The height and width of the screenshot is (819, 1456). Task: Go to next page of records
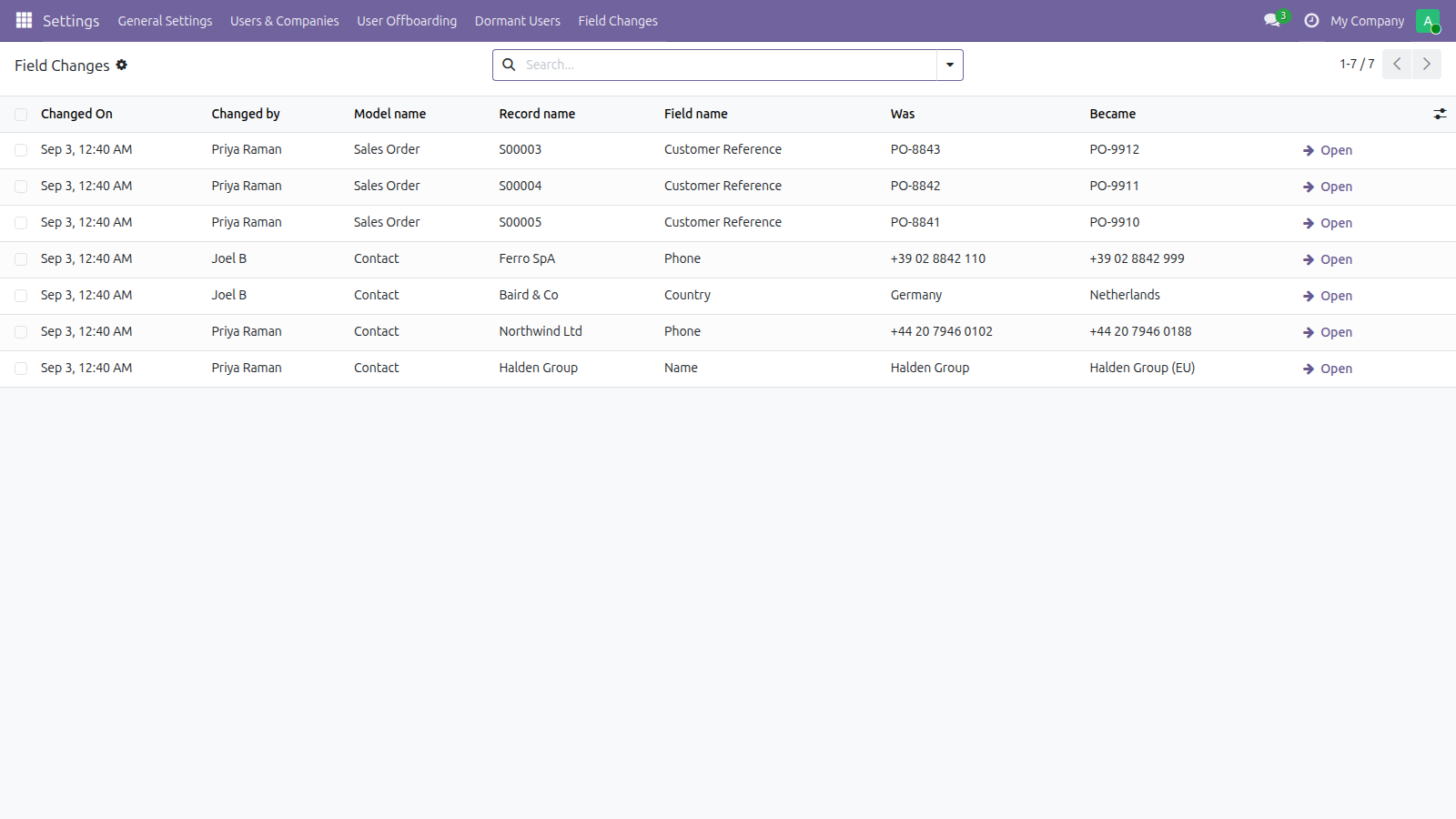tap(1426, 64)
